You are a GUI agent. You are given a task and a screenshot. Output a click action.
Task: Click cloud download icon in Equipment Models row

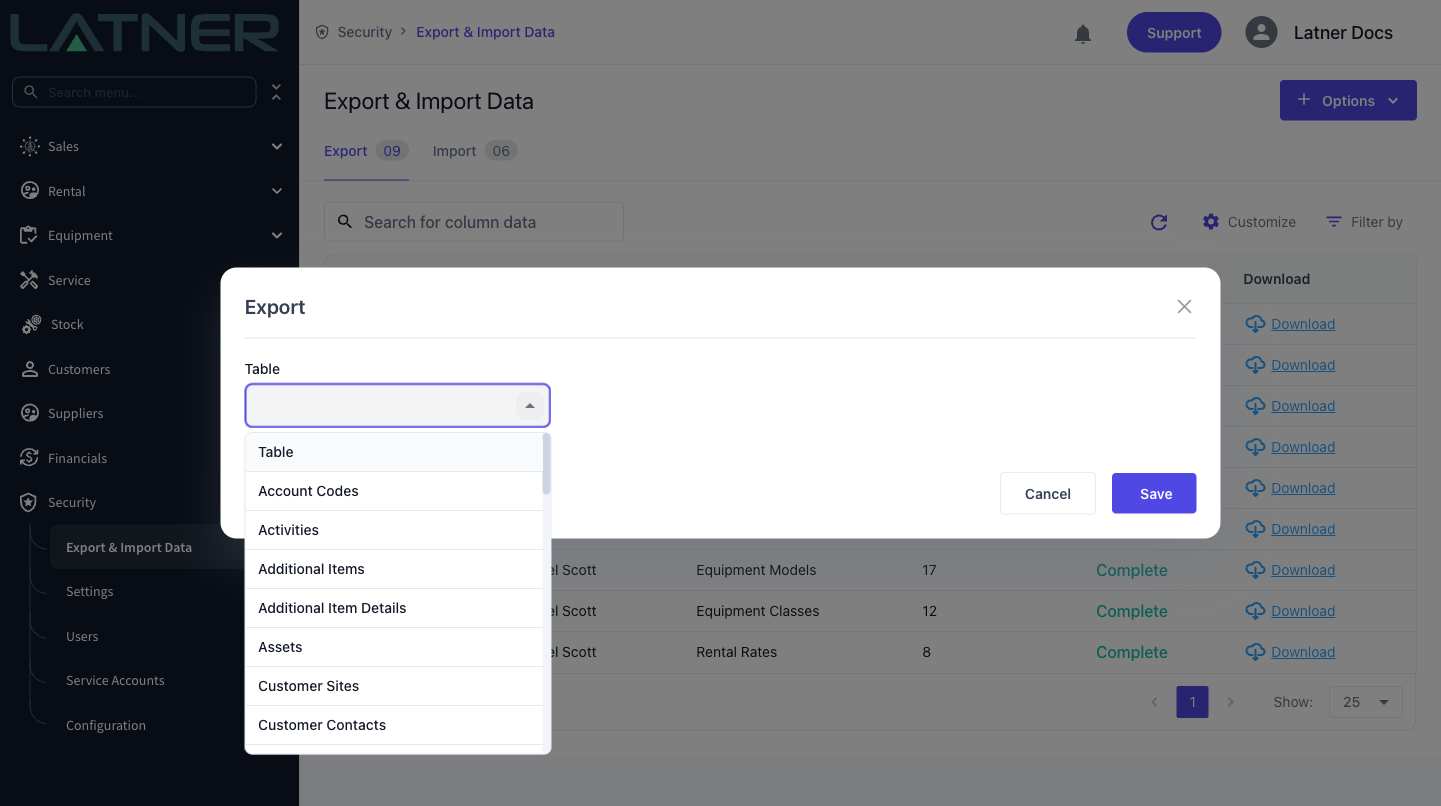click(1255, 570)
